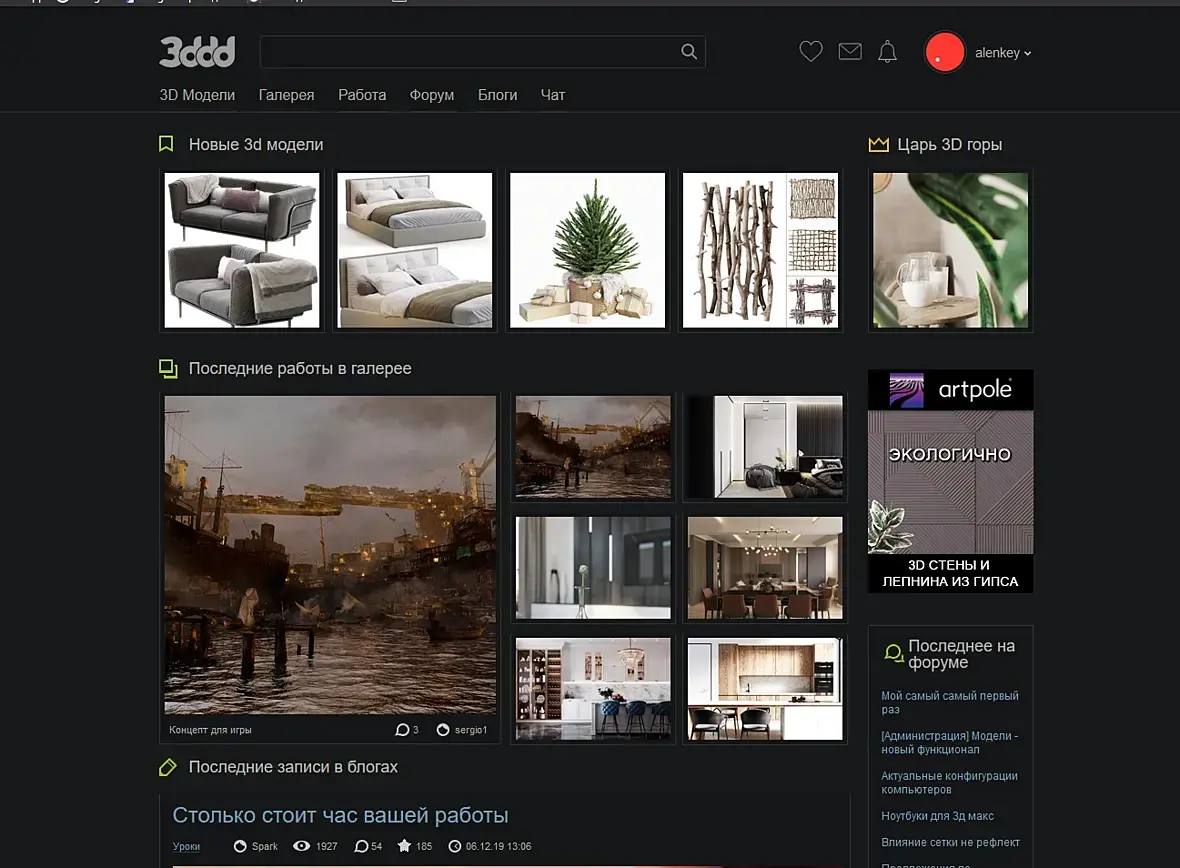Click the gallery icon beside Последние работы
The image size is (1180, 868).
pyautogui.click(x=168, y=368)
